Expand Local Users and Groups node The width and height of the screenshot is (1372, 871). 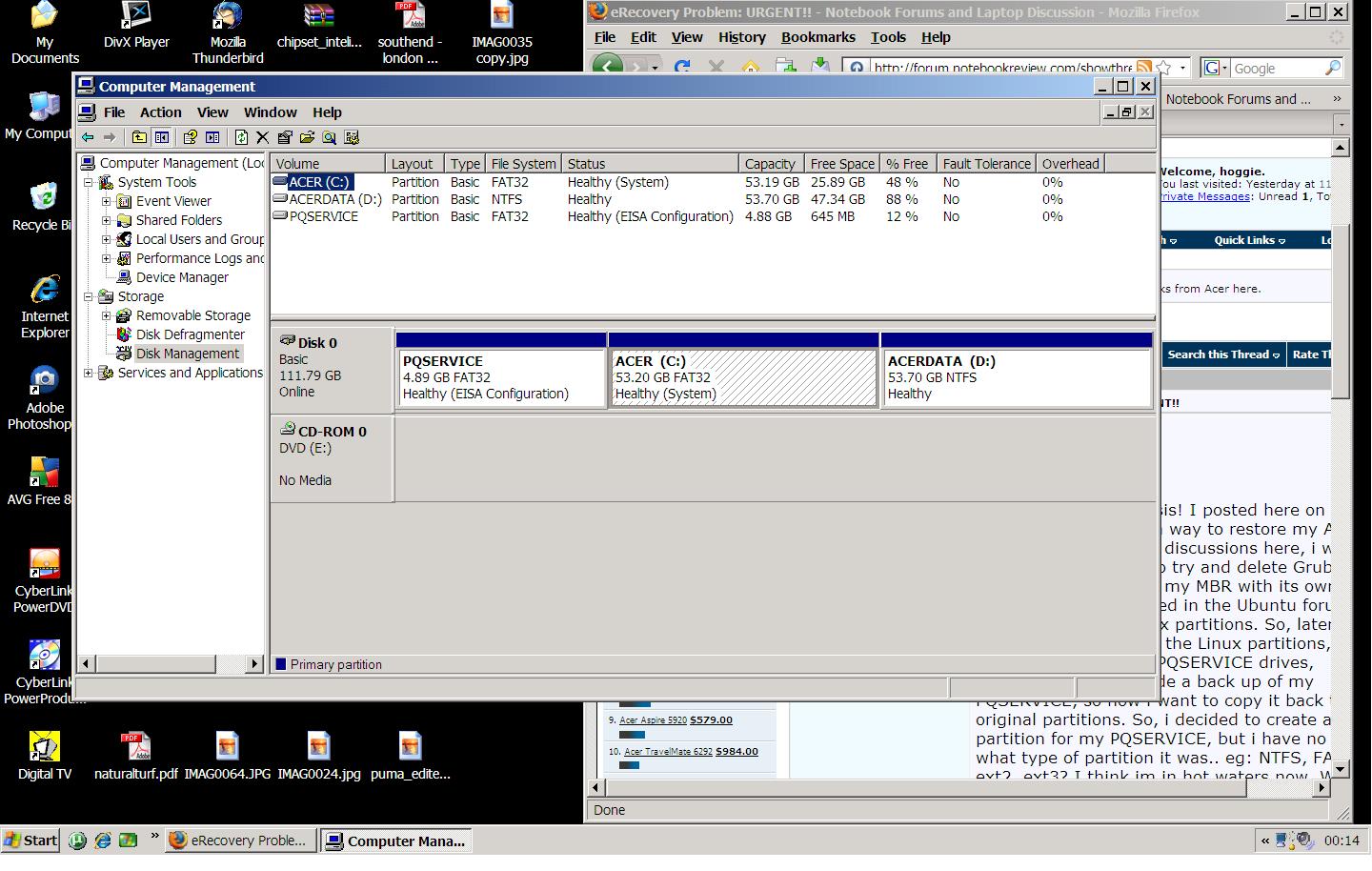[107, 240]
